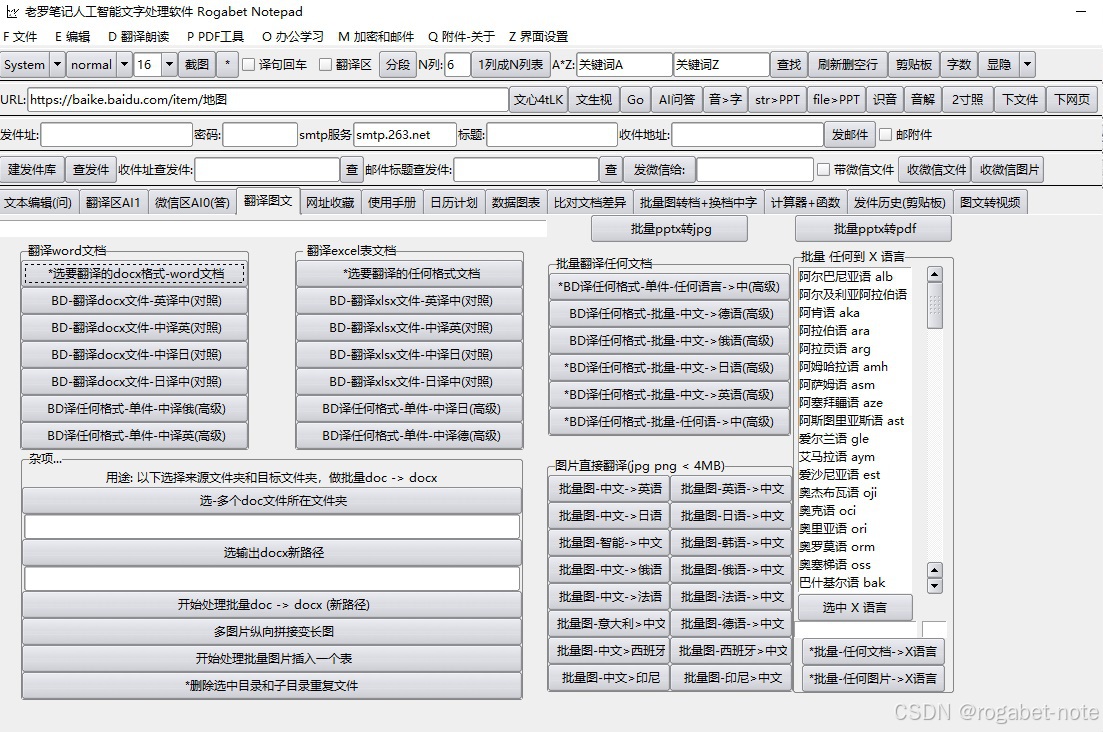Open the font size 16 dropdown arrow
The width and height of the screenshot is (1103, 732).
169,65
